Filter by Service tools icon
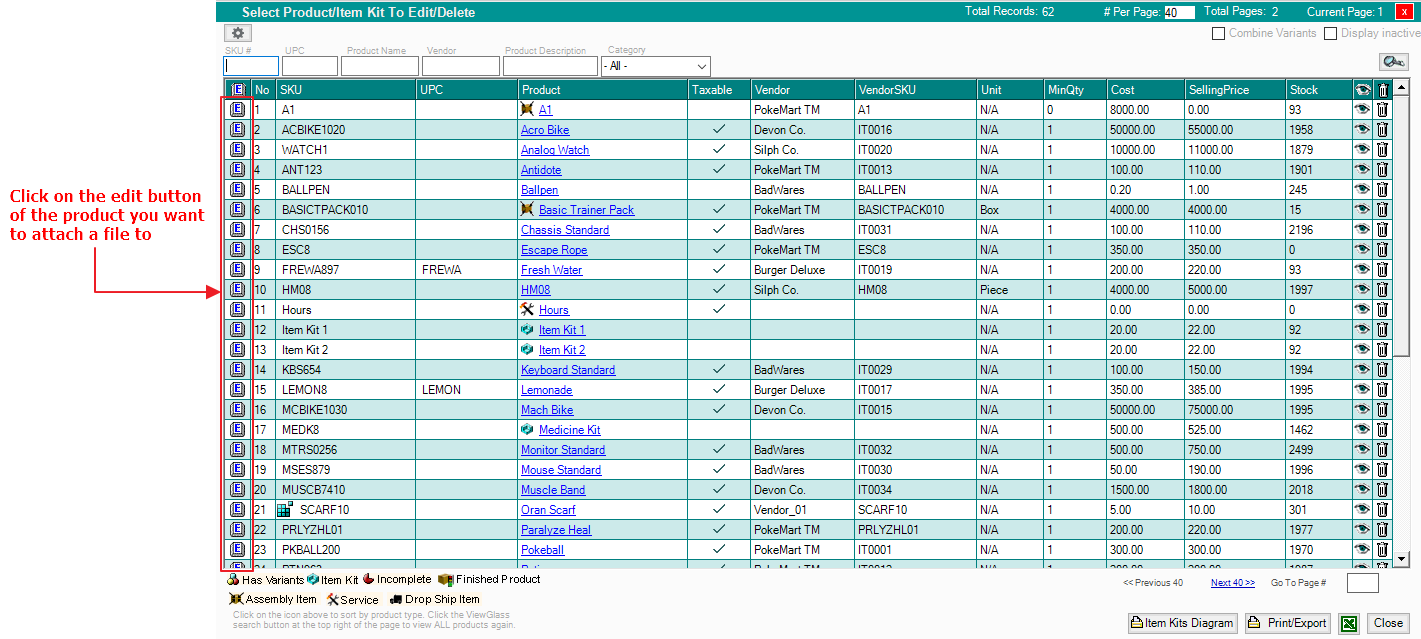Screen dimensions: 1421x639 [x=333, y=600]
